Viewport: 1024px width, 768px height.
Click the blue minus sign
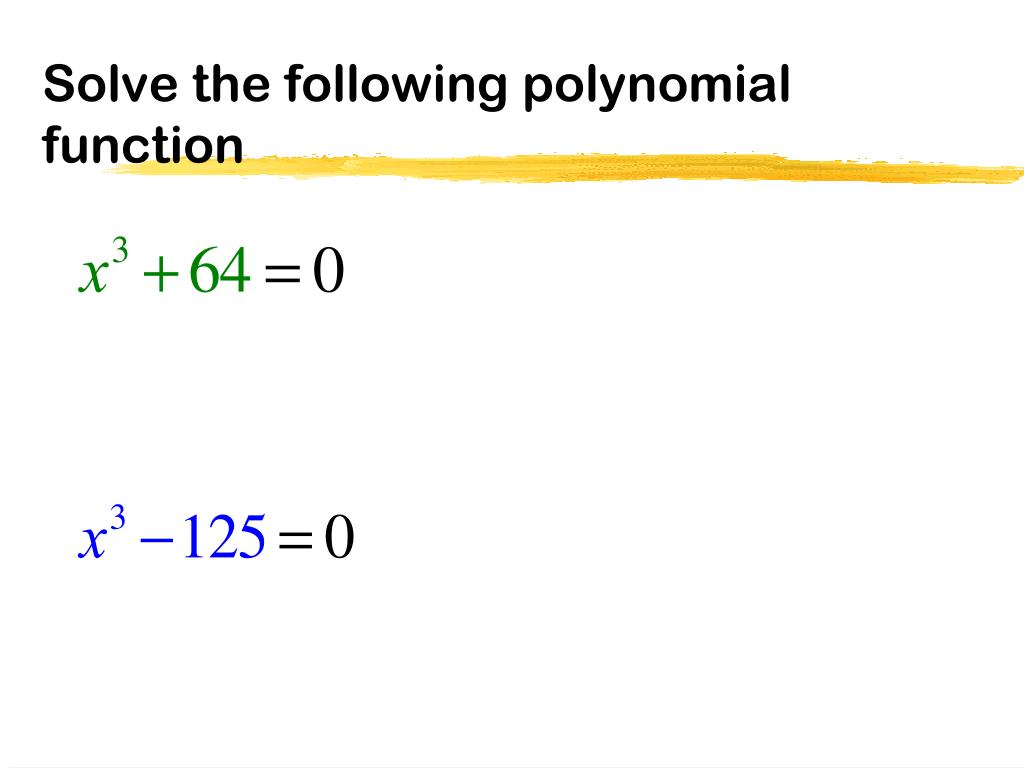click(x=157, y=540)
